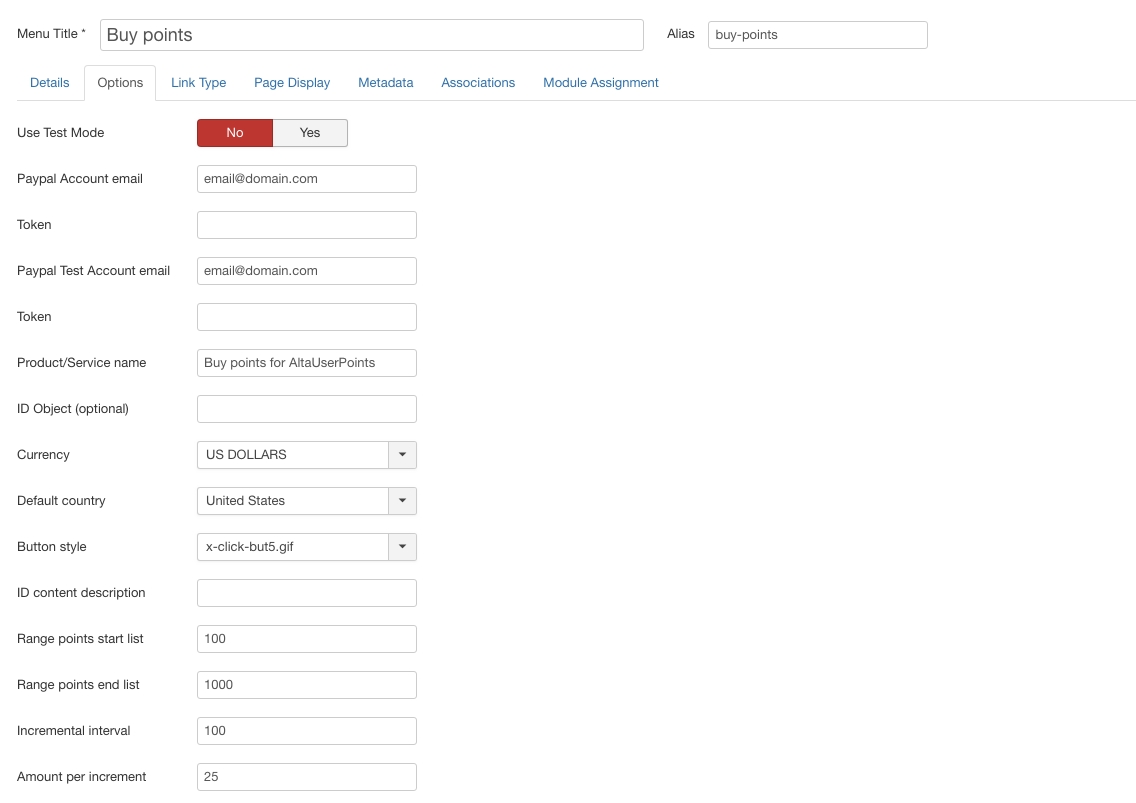Set Use Test Mode to Yes
This screenshot has height=803, width=1136.
(310, 132)
